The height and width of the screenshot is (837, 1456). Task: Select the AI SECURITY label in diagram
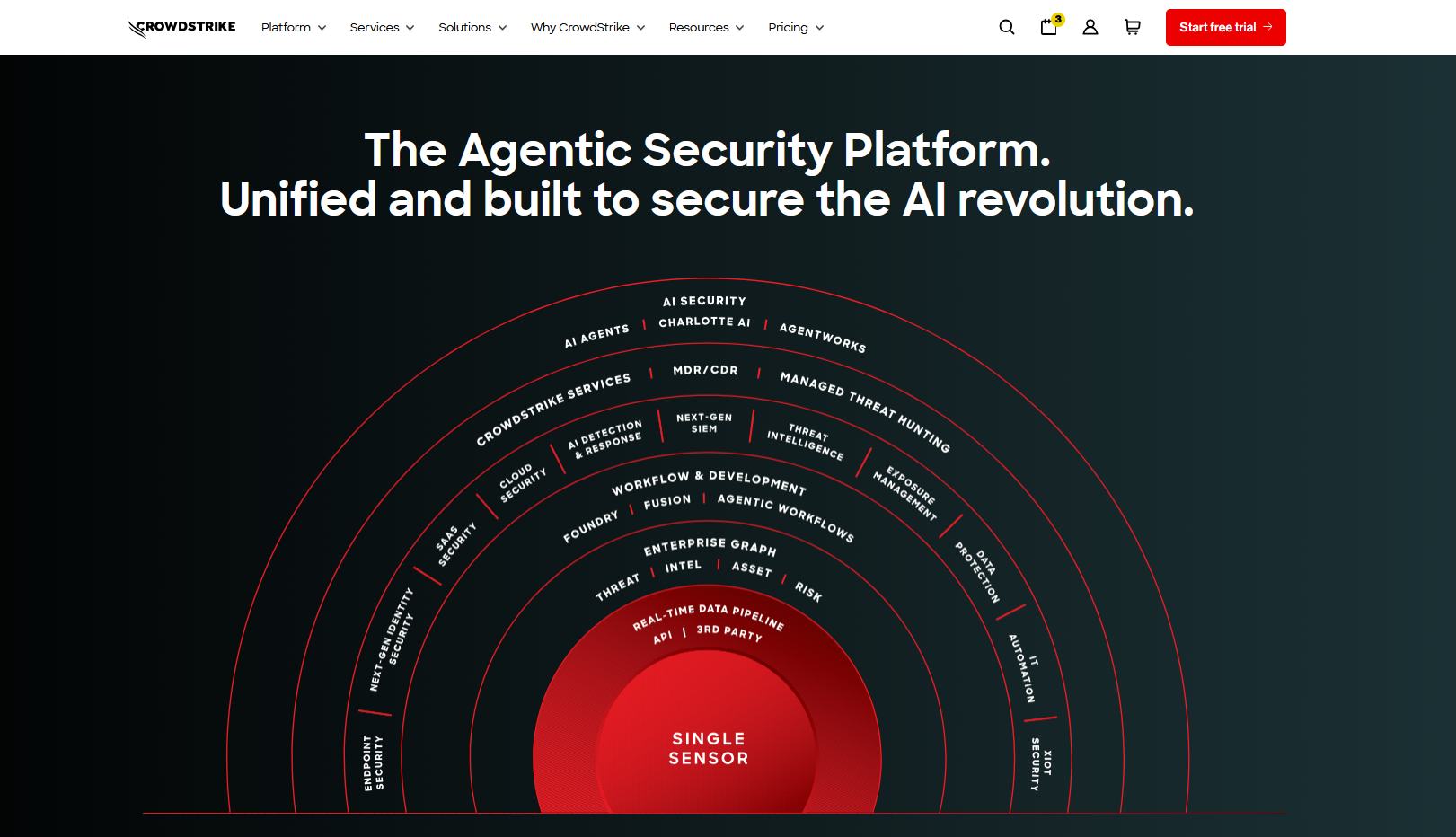click(x=705, y=301)
